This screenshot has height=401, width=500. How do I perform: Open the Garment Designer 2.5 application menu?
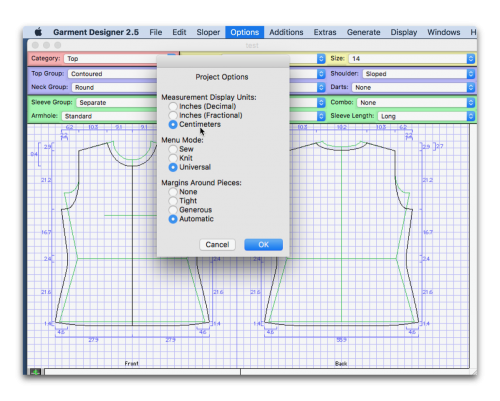96,32
